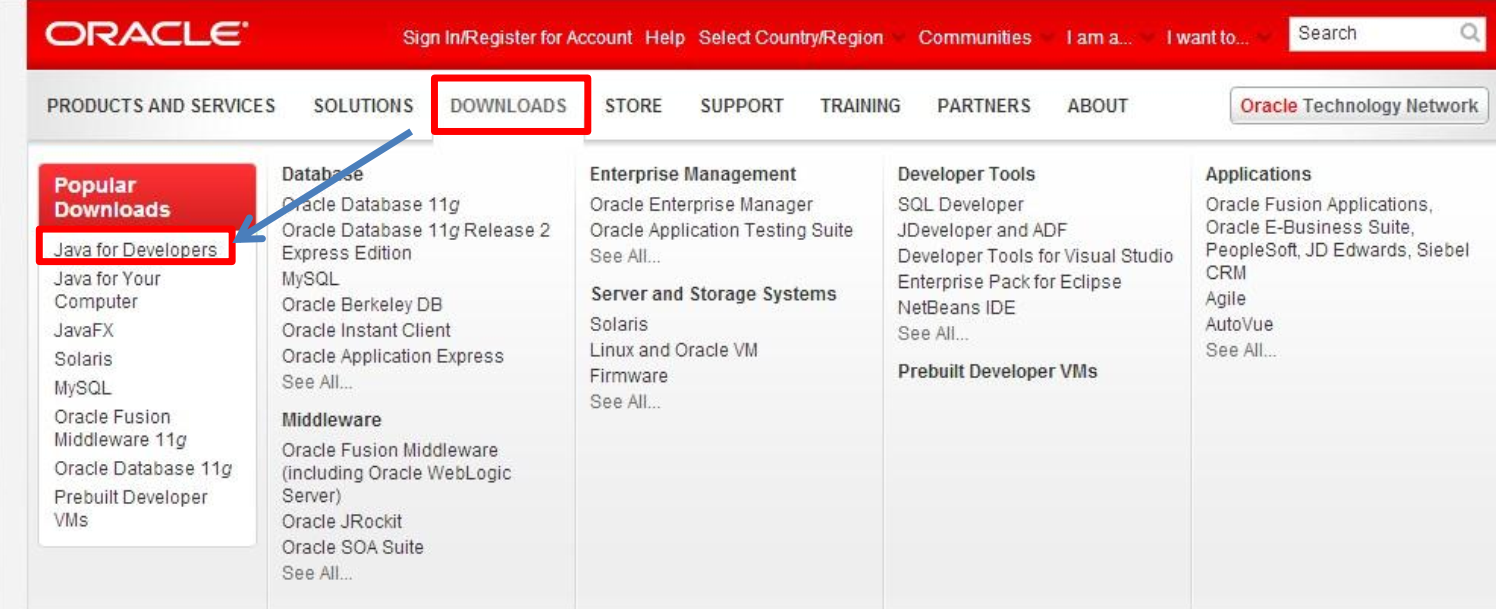Open Prebuilt Developer VMs popular link
Image resolution: width=1496 pixels, height=609 pixels.
click(x=130, y=509)
